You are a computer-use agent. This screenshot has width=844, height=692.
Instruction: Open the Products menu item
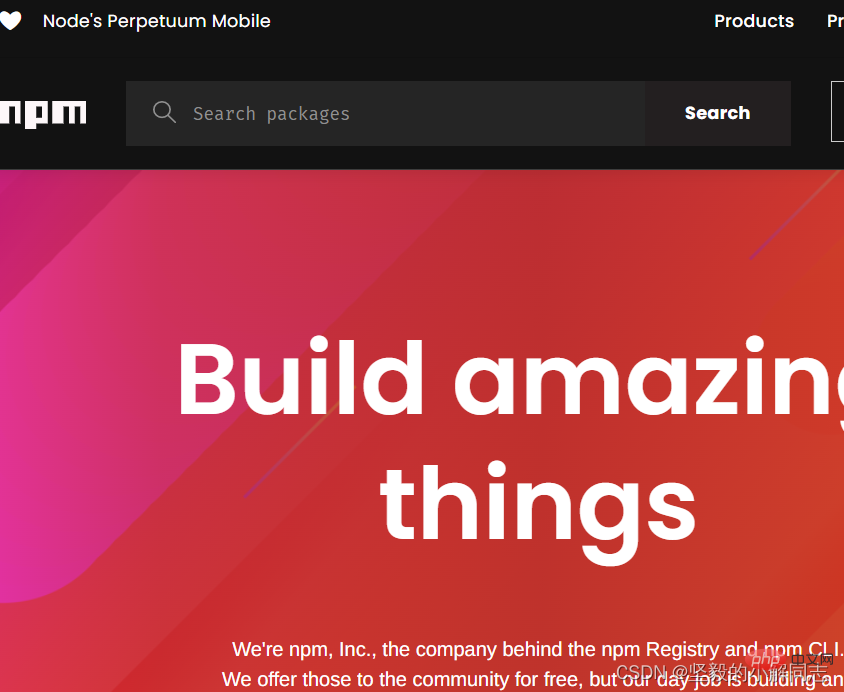[753, 21]
